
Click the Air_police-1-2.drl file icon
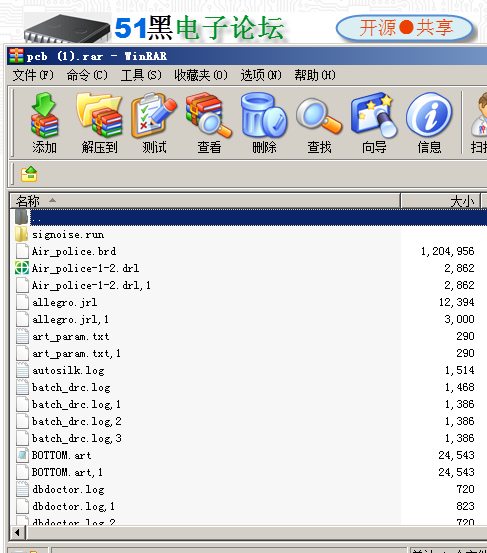(x=22, y=268)
